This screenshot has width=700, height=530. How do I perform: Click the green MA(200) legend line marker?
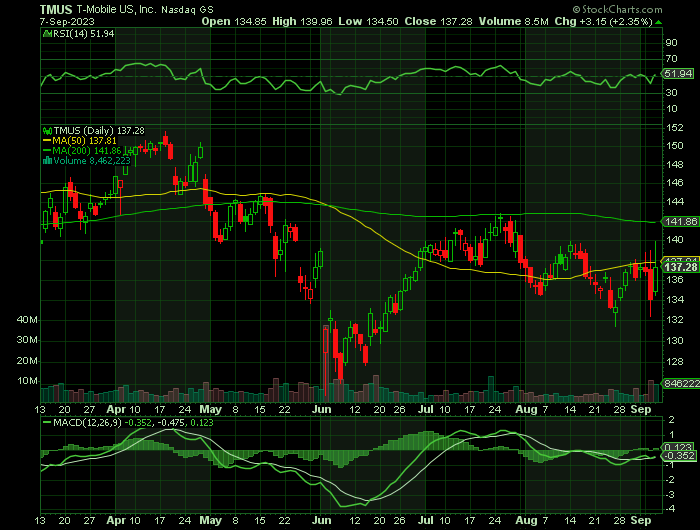point(47,150)
